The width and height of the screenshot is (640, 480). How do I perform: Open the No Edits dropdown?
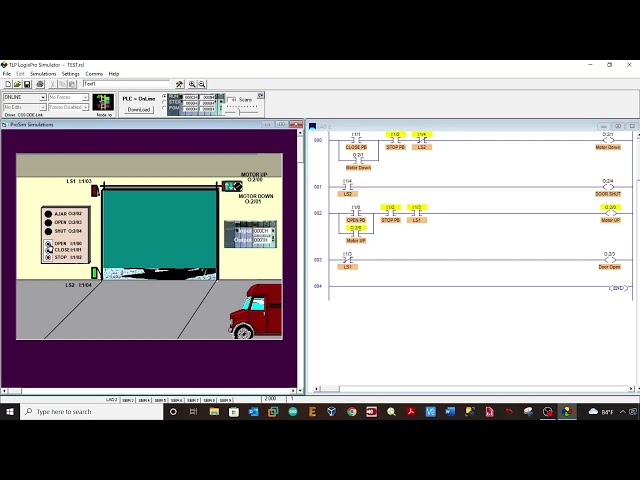pos(24,107)
